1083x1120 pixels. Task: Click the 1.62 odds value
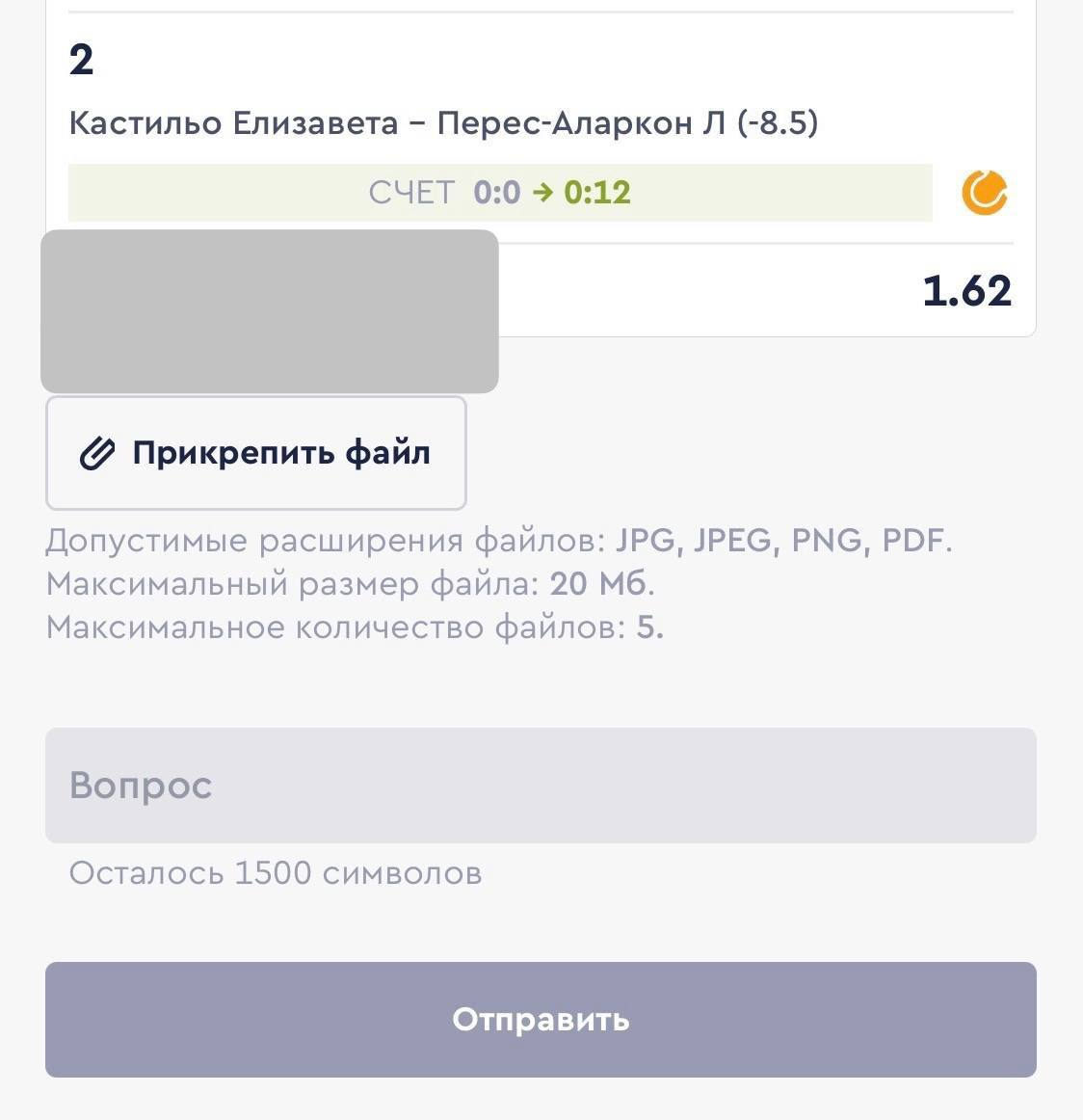coord(966,291)
